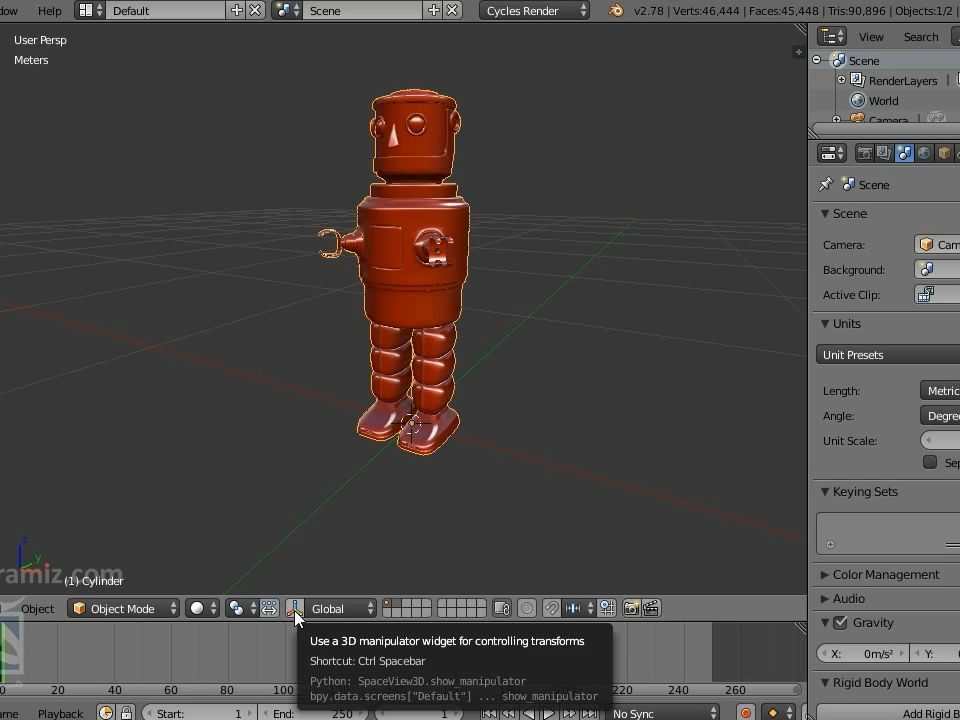Image resolution: width=960 pixels, height=720 pixels.
Task: Click the Gravity X value field
Action: tap(863, 654)
